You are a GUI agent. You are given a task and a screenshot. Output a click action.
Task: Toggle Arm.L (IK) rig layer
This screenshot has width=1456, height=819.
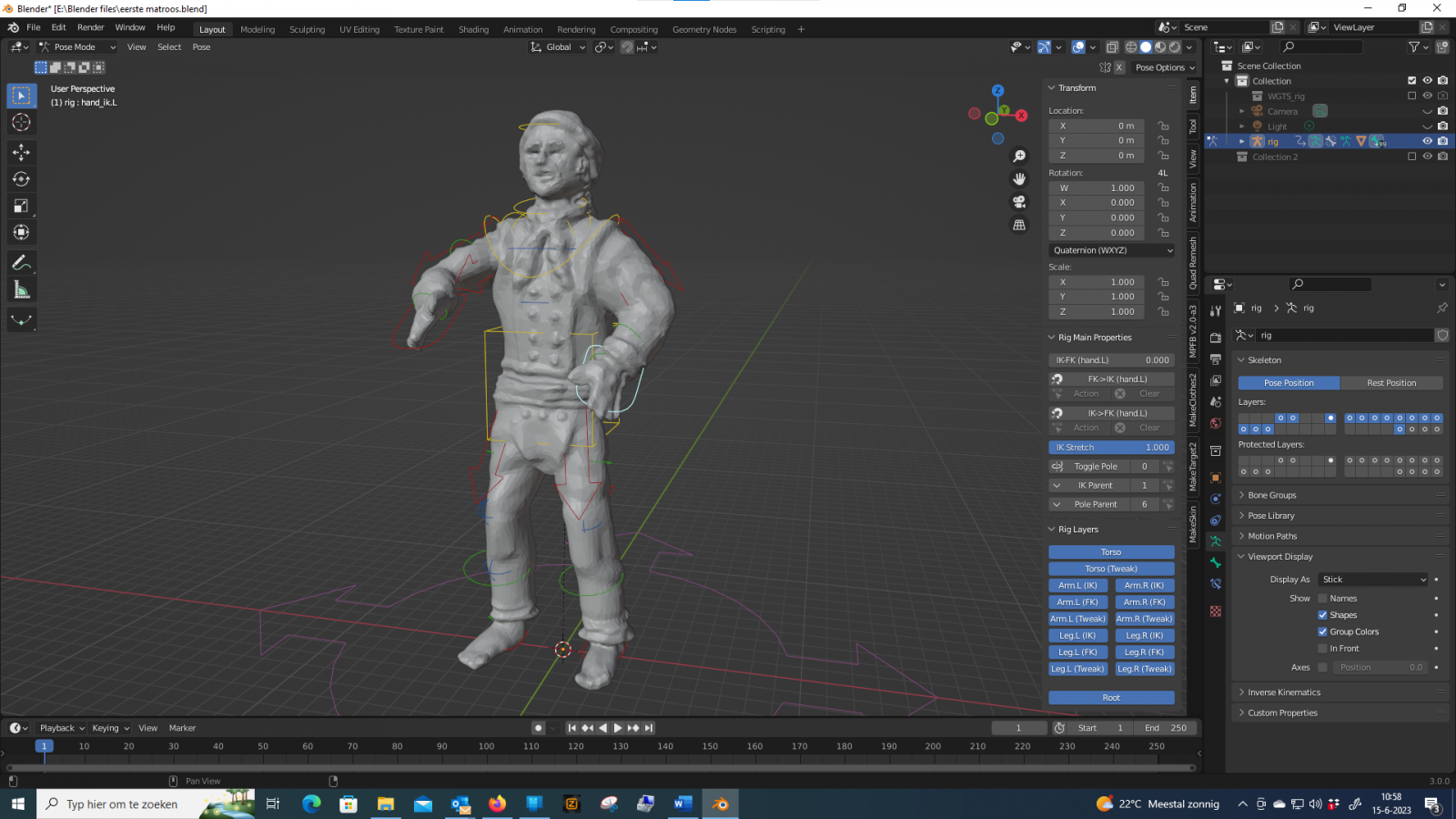point(1078,586)
